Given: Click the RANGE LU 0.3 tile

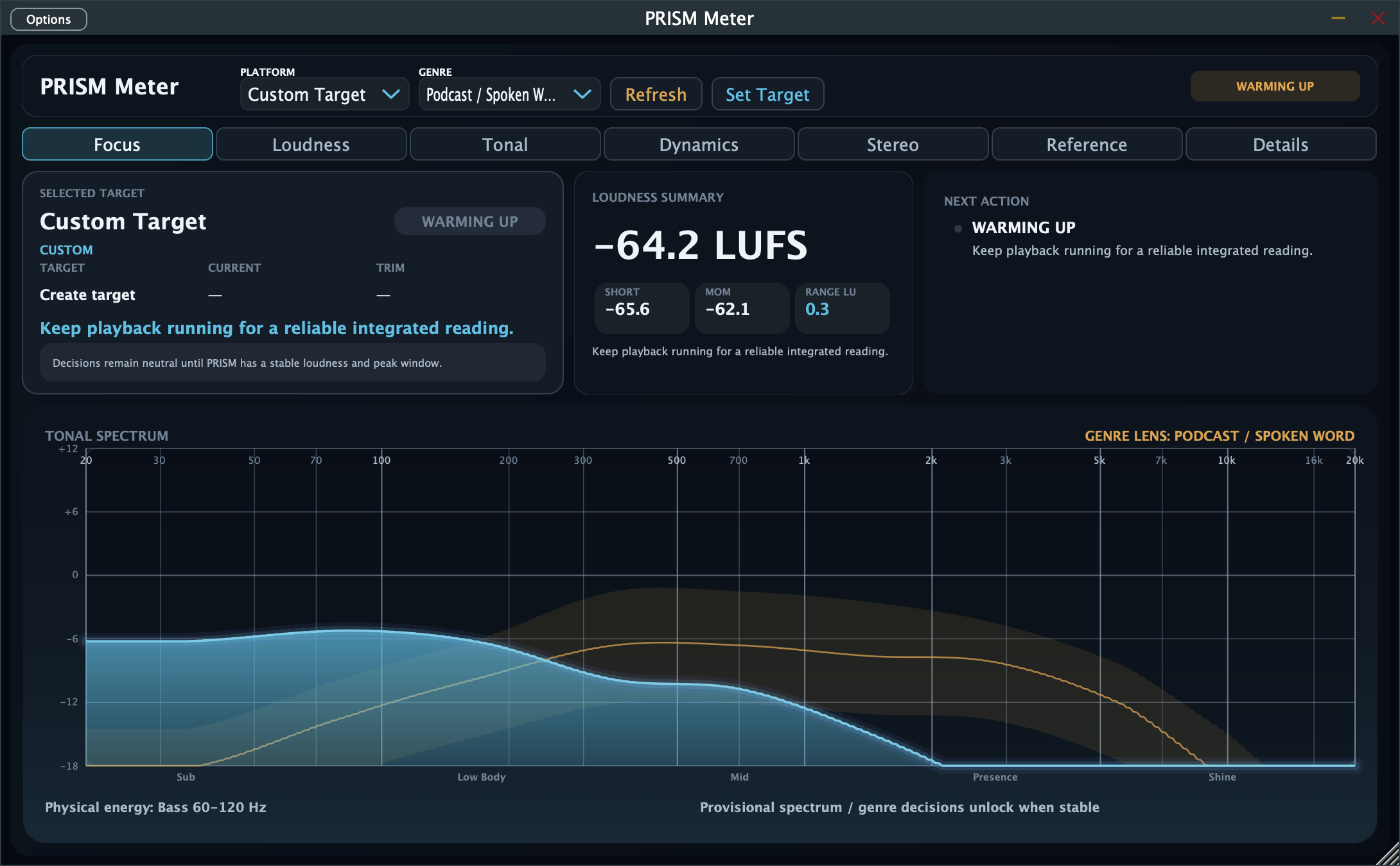Looking at the screenshot, I should [842, 308].
